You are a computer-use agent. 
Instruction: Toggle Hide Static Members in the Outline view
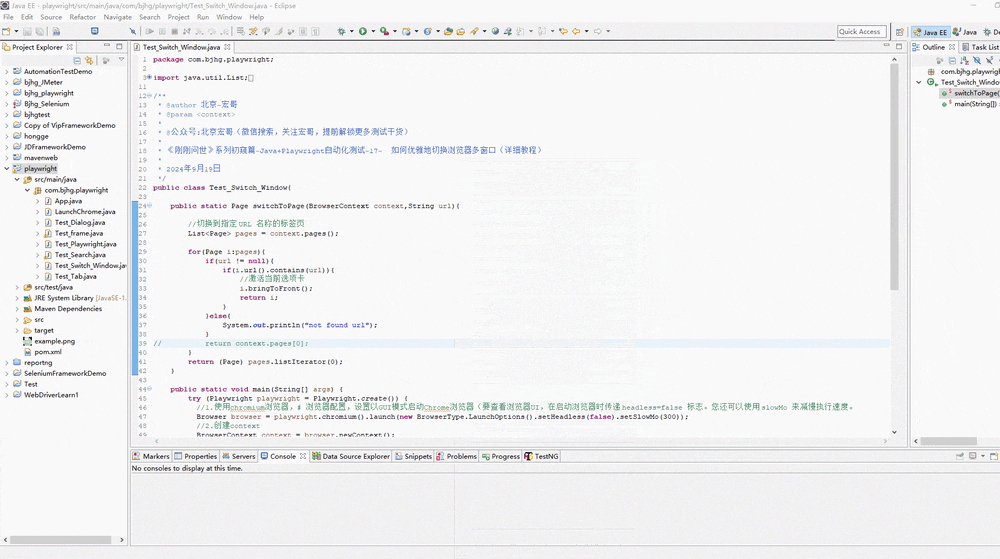(989, 61)
